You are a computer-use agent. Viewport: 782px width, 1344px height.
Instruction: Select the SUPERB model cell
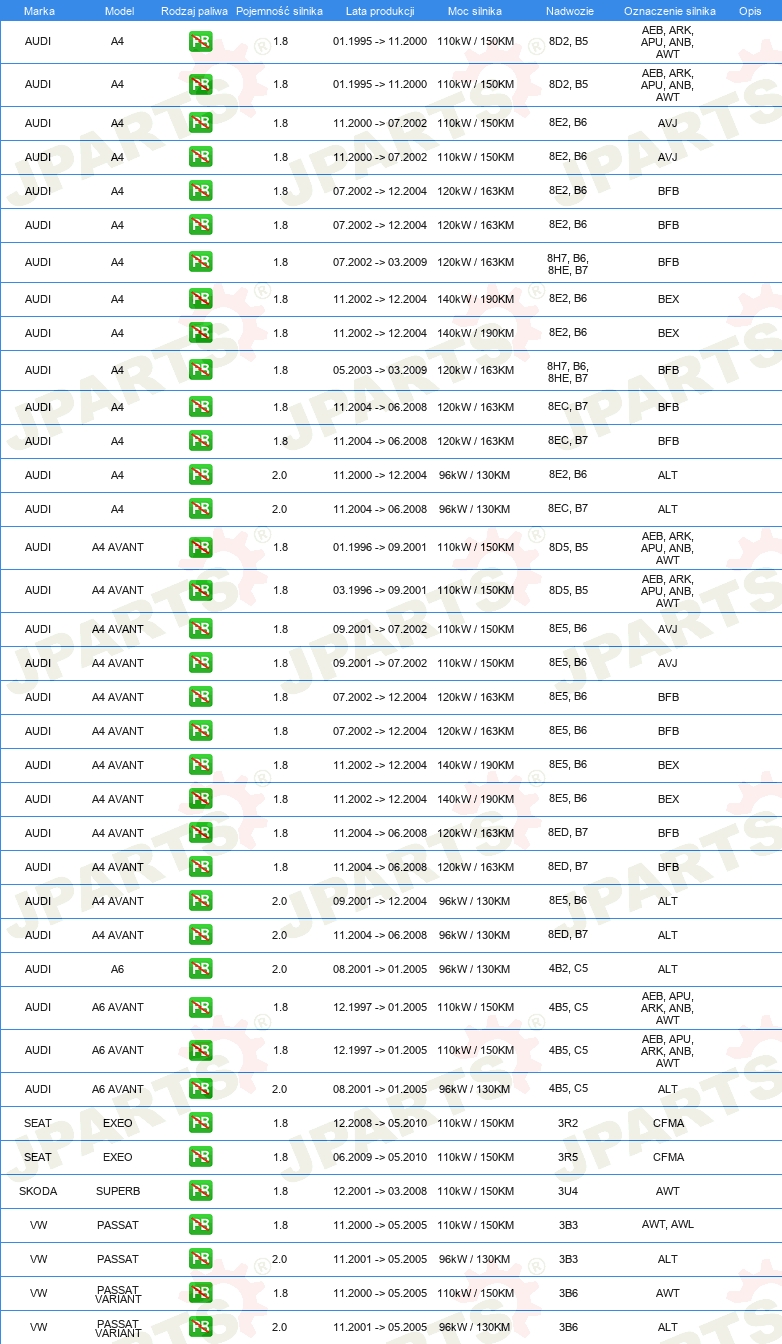(x=118, y=1191)
